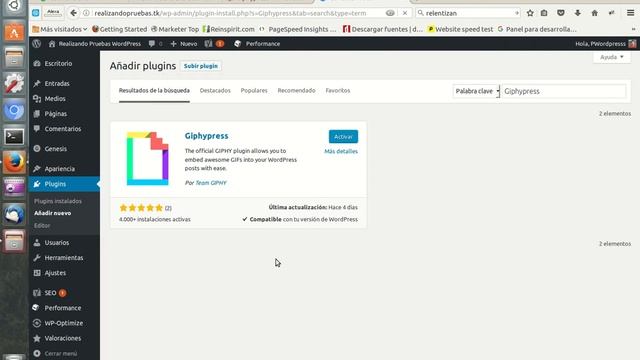Click the Subir plugin button
Image resolution: width=640 pixels, height=360 pixels.
click(x=201, y=66)
